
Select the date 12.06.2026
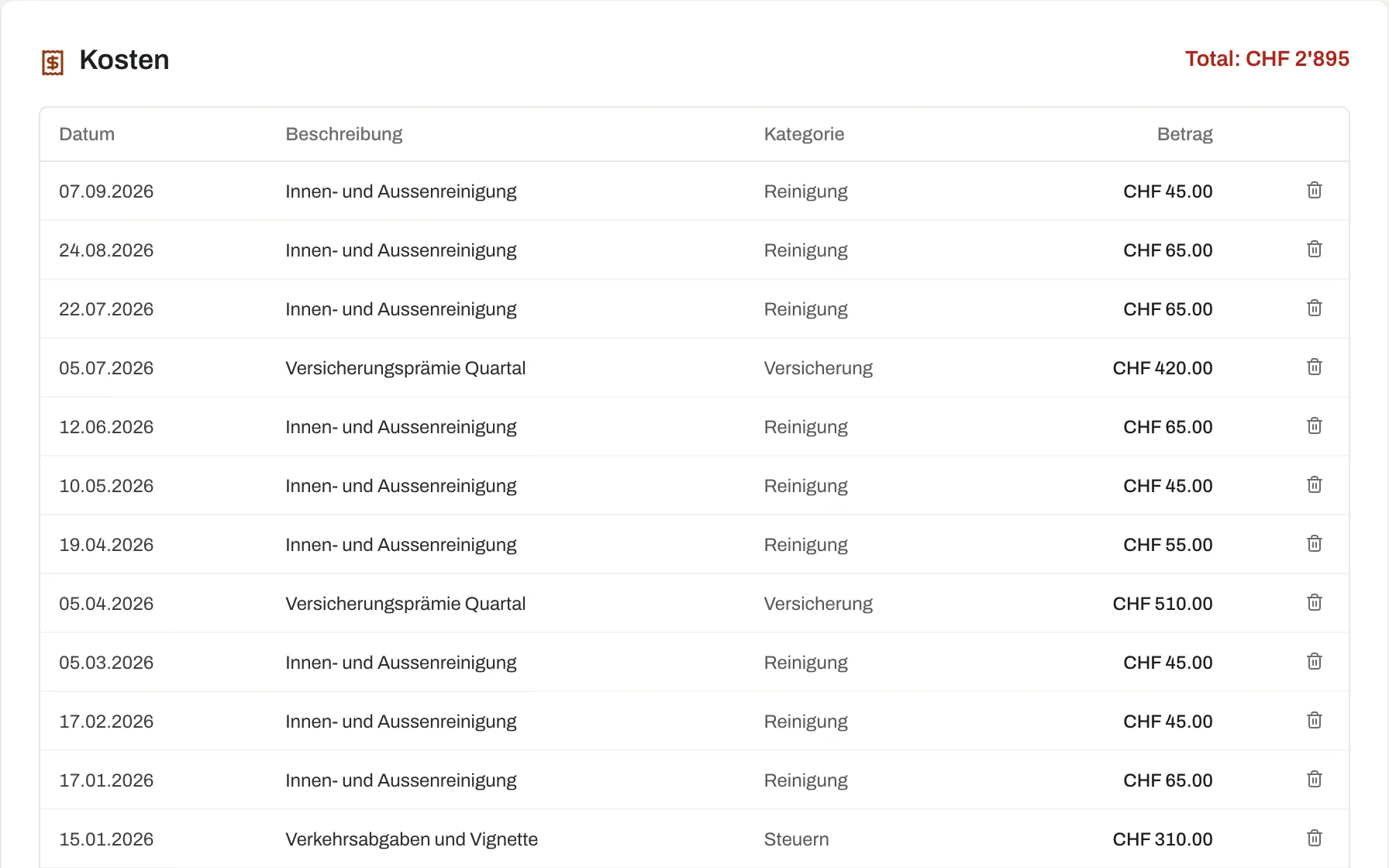(106, 427)
